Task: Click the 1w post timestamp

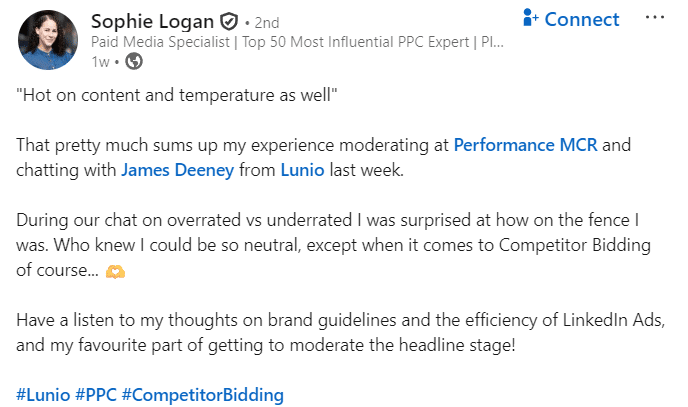Action: pos(100,62)
